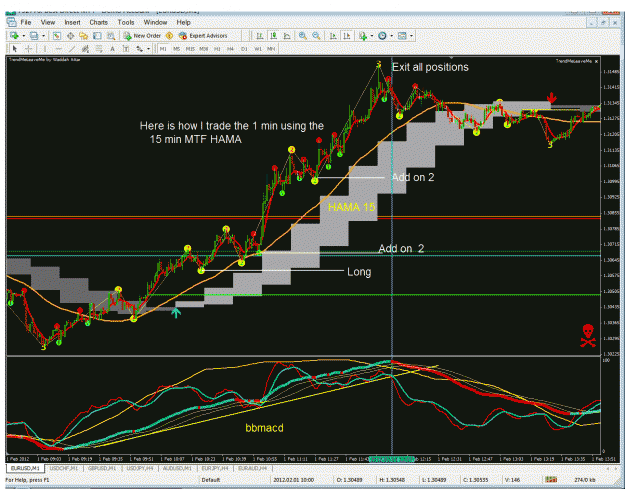Switch to H4 timeframe
This screenshot has height=489, width=625.
tap(230, 49)
